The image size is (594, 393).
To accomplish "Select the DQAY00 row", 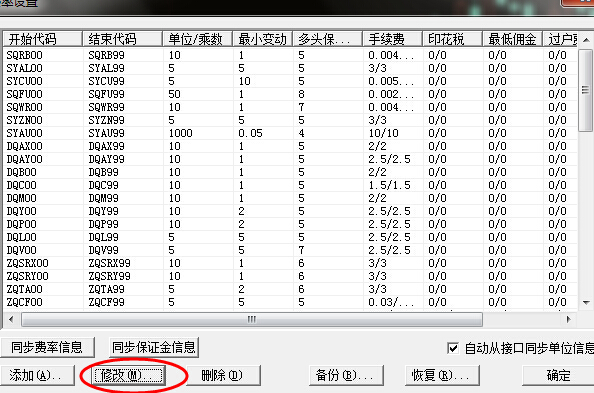I will coord(290,159).
